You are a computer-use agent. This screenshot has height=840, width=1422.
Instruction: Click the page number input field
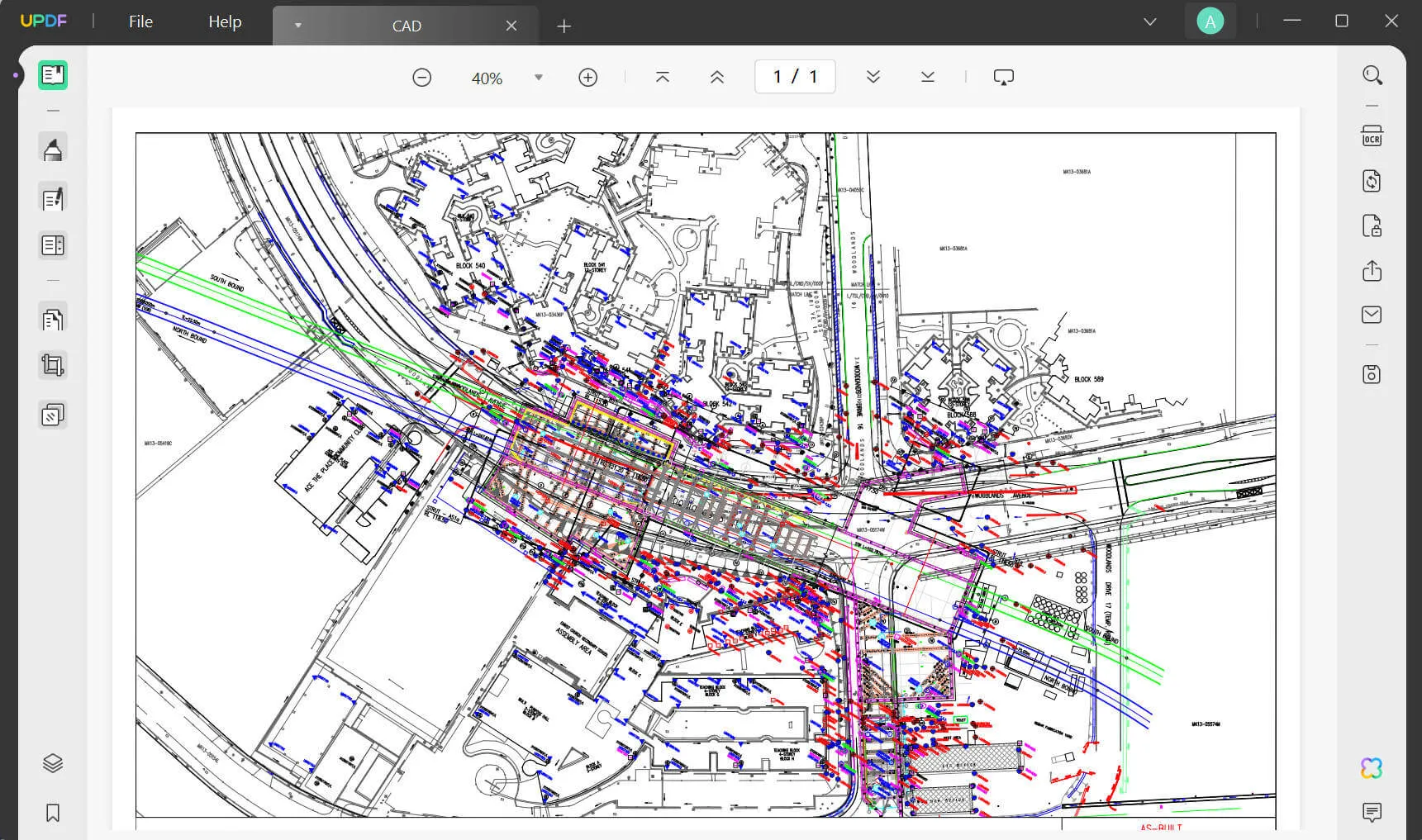[795, 77]
